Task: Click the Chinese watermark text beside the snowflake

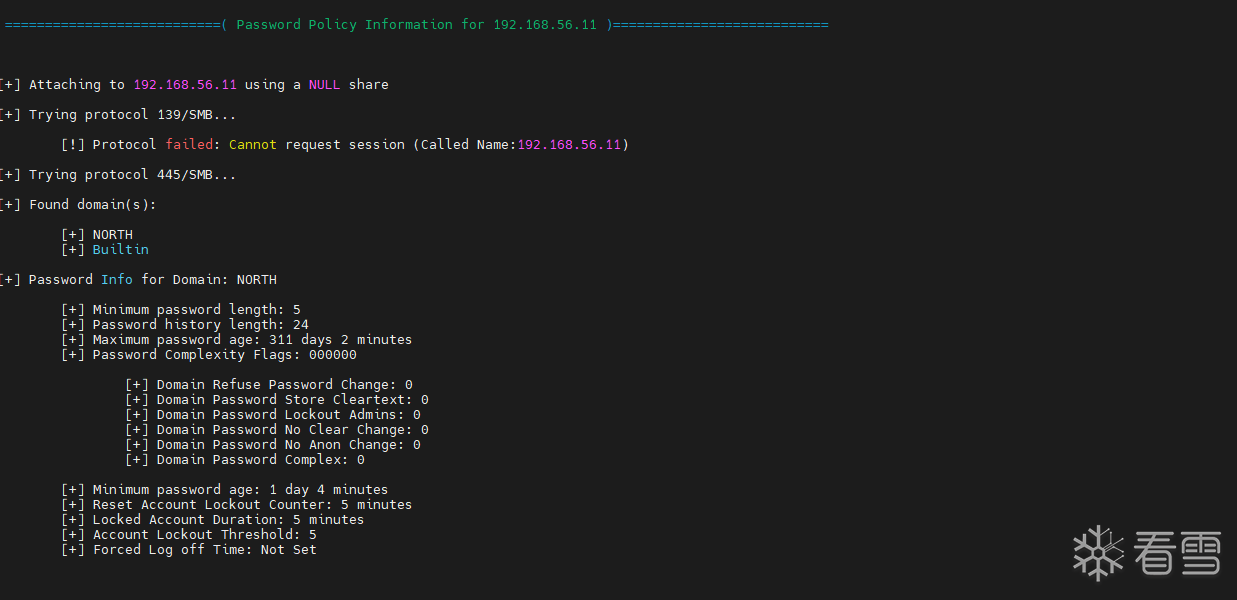Action: (x=1178, y=553)
